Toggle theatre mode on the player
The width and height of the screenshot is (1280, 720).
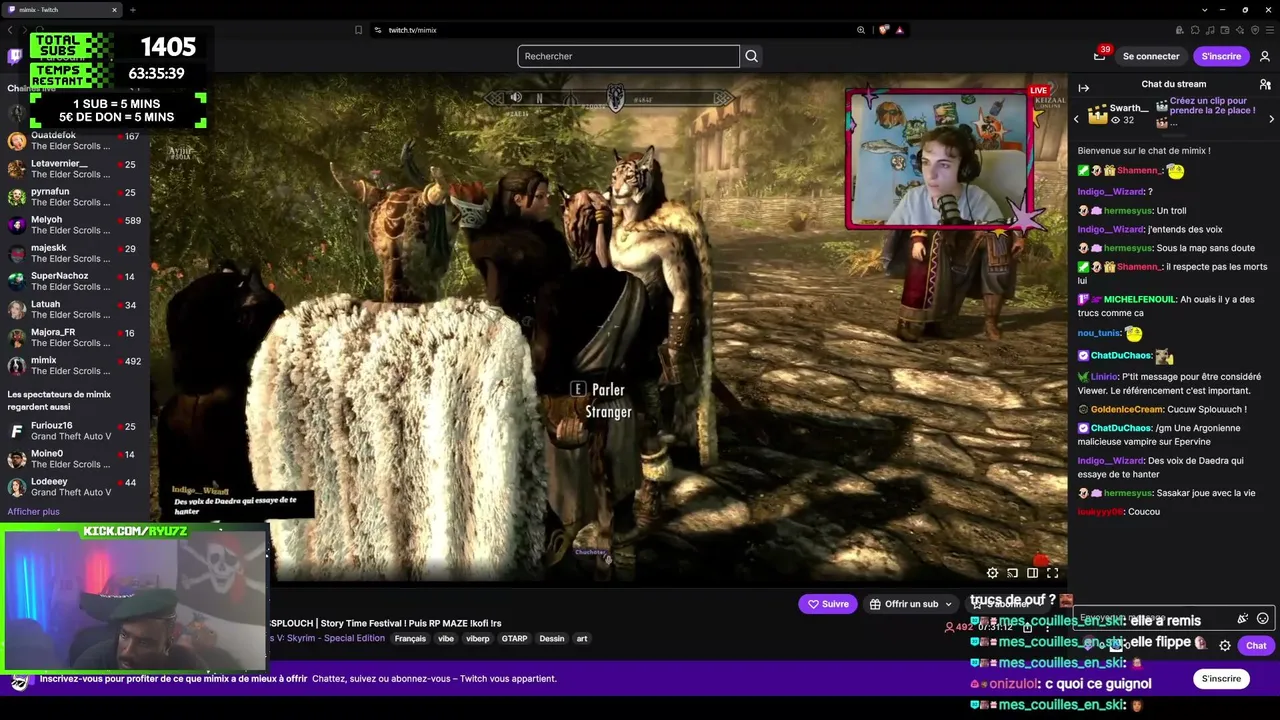pyautogui.click(x=1032, y=573)
